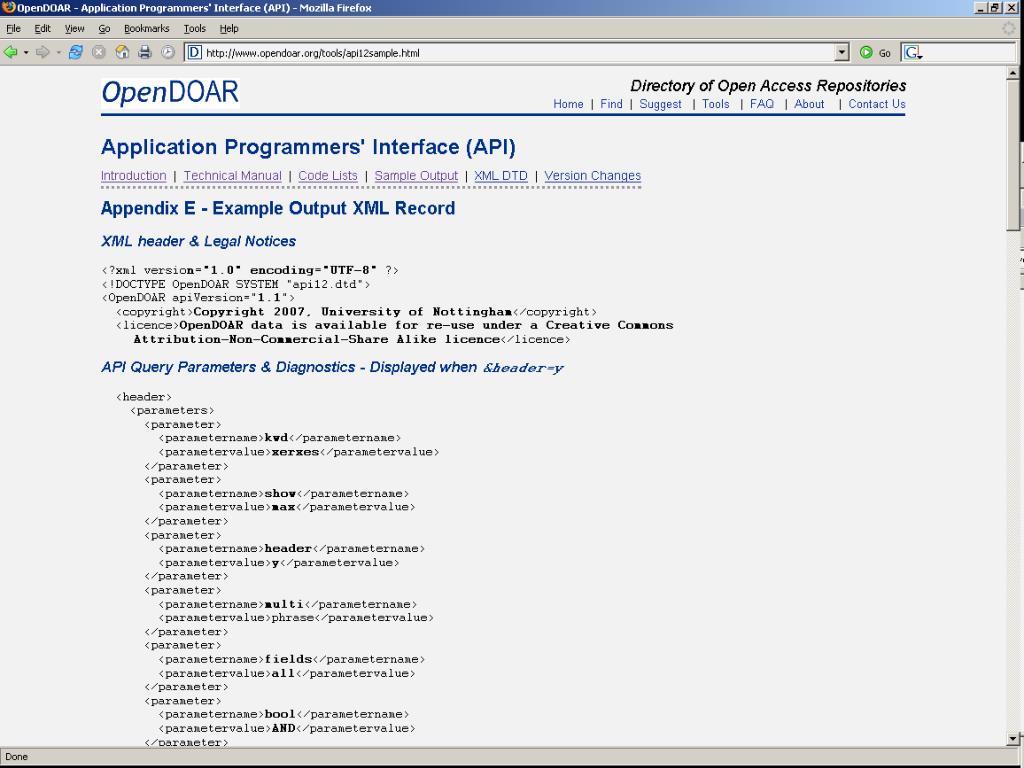
Task: Click the site icon in the address bar
Action: [x=195, y=53]
